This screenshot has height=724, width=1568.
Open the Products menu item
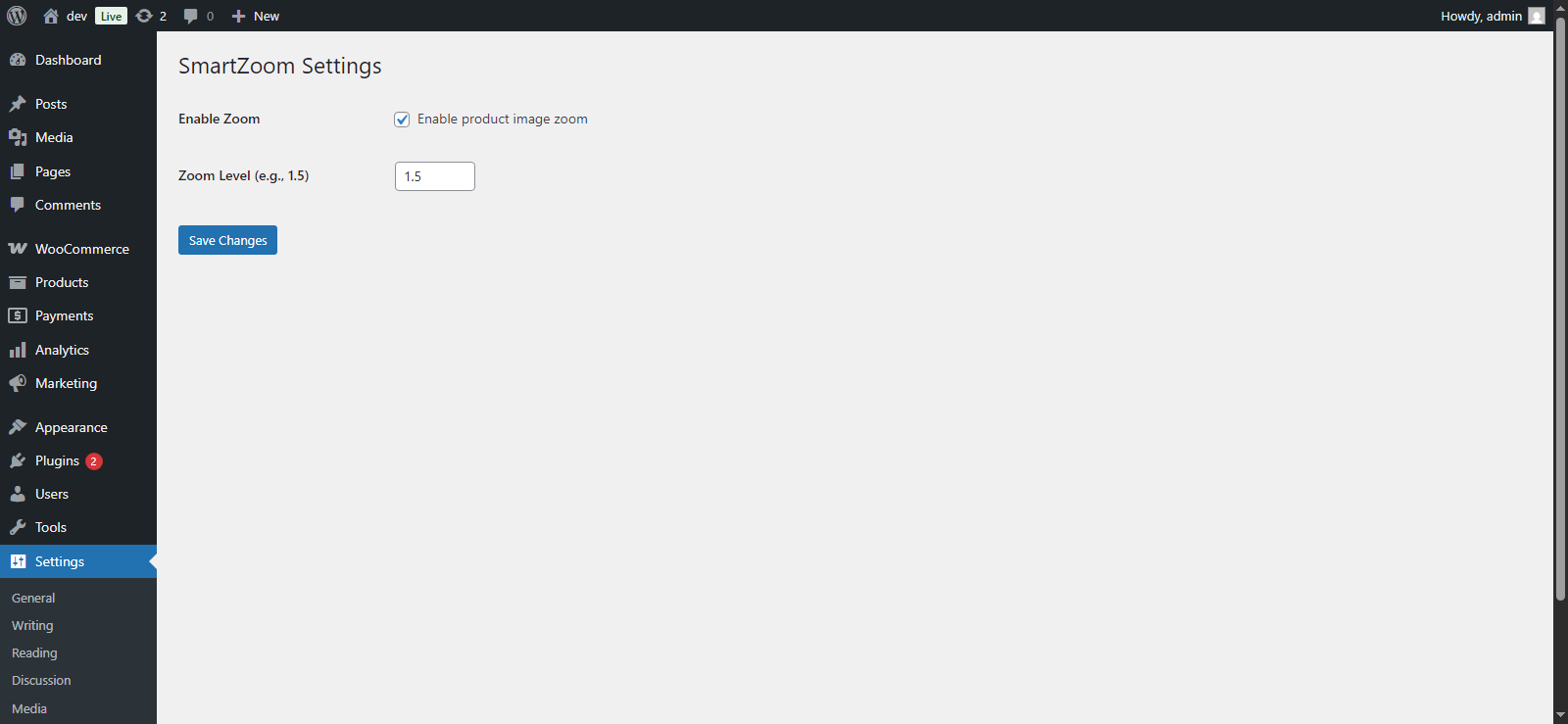pyautogui.click(x=78, y=282)
